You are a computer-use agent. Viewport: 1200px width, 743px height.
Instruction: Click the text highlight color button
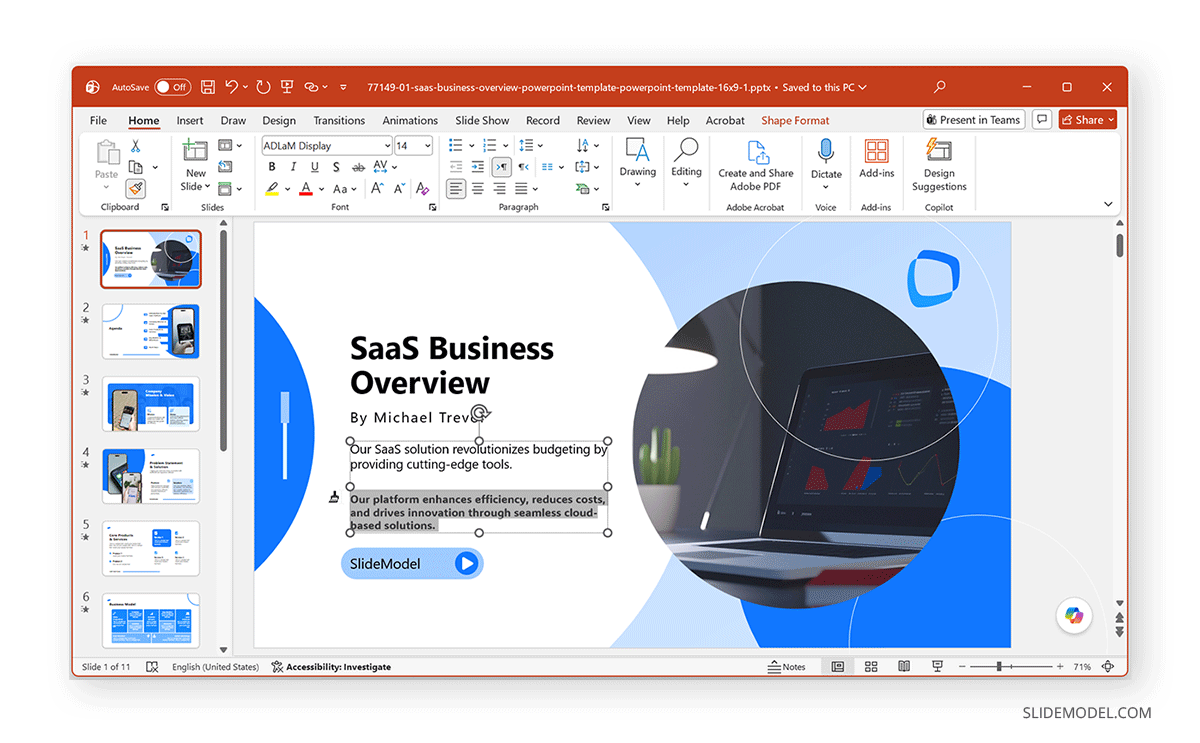click(272, 188)
